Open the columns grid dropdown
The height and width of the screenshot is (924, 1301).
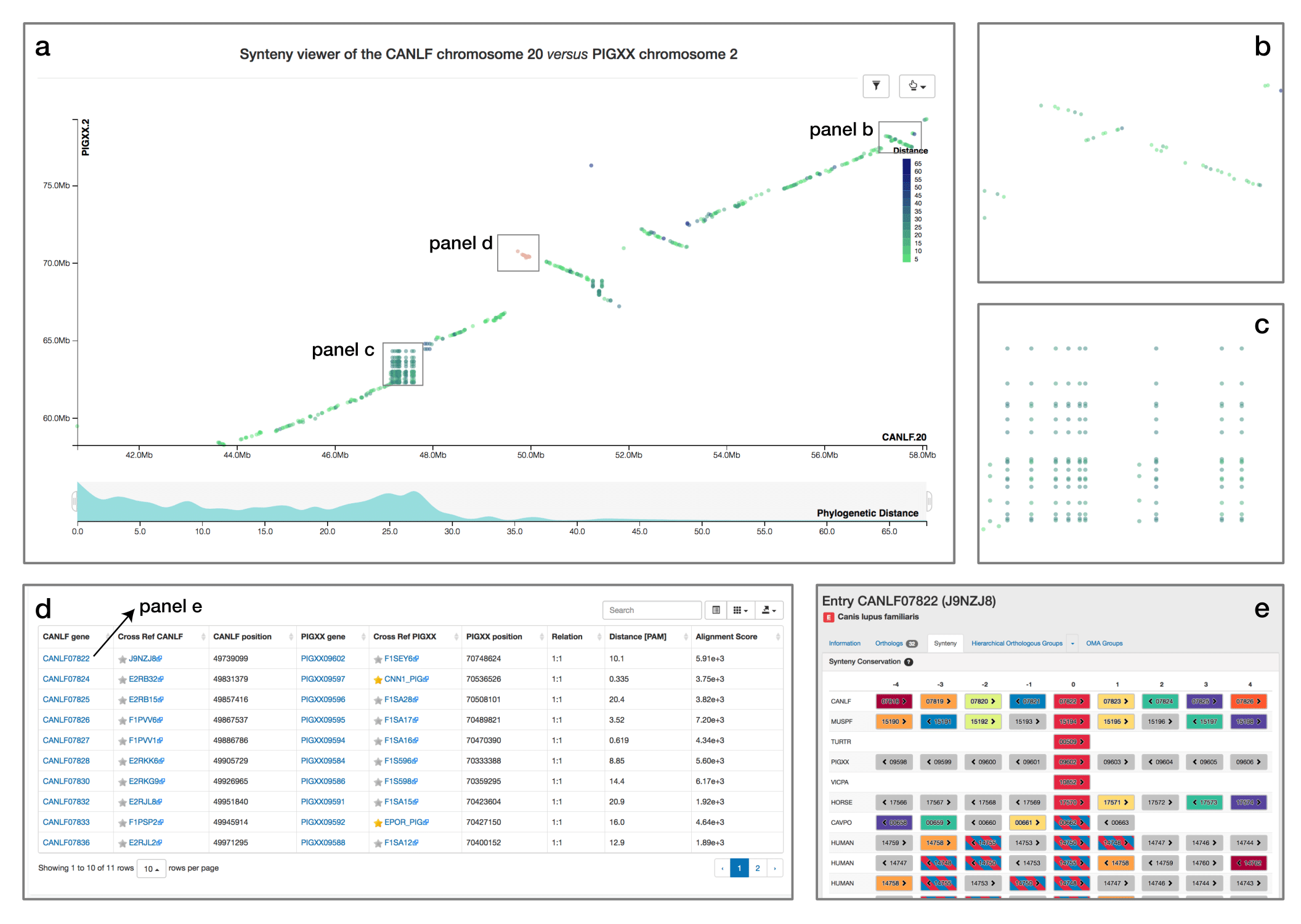(x=740, y=610)
